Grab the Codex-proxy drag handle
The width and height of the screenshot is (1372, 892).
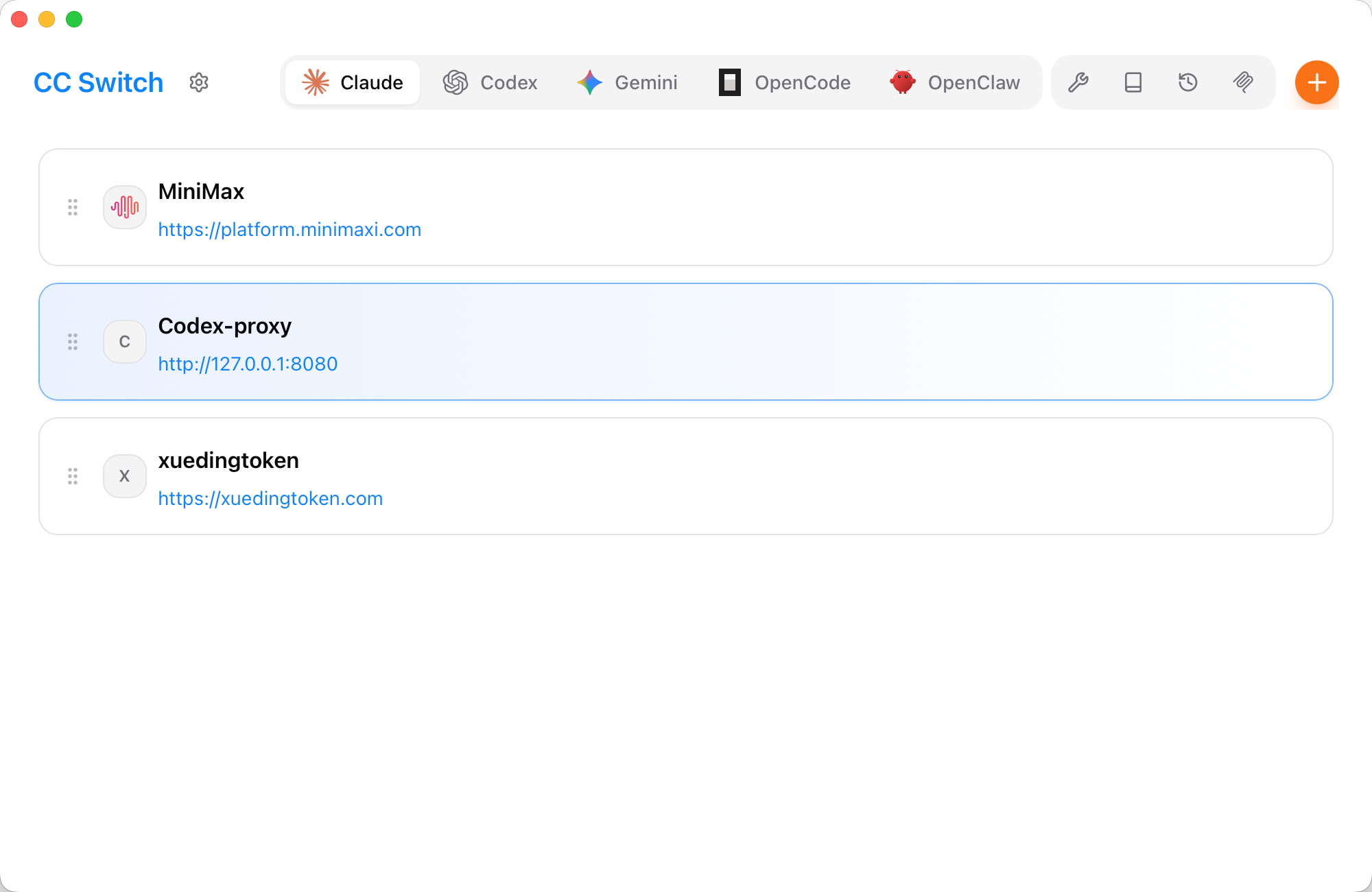pos(73,342)
